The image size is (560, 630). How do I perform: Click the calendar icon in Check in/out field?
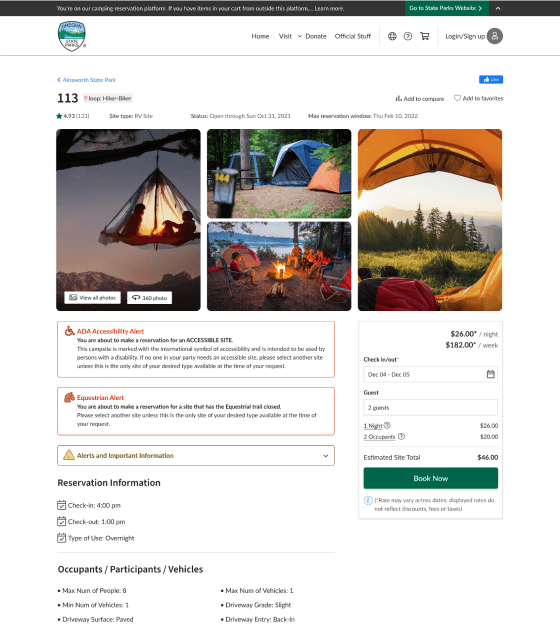(491, 374)
